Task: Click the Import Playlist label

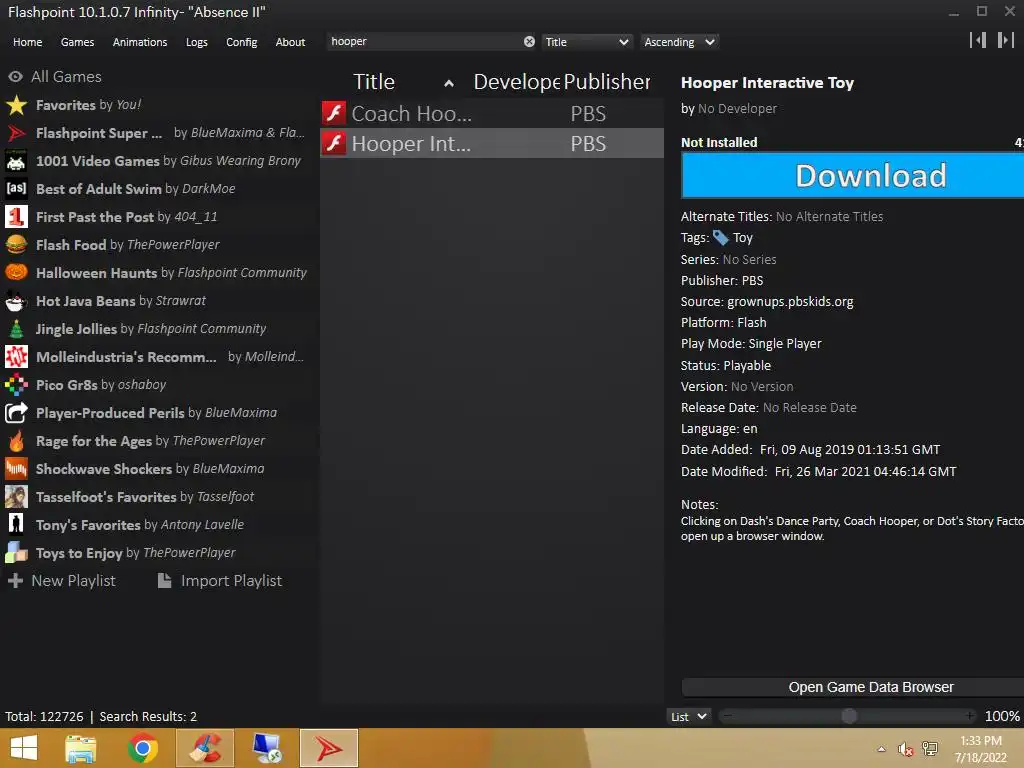Action: 231,581
